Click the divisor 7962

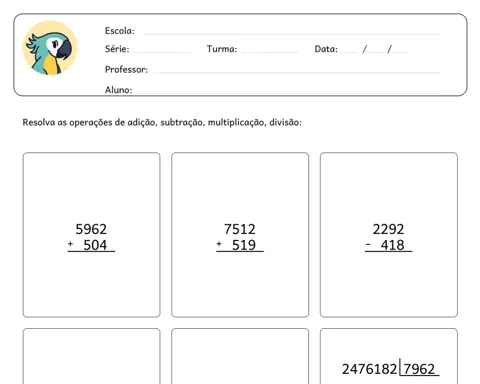tap(419, 369)
